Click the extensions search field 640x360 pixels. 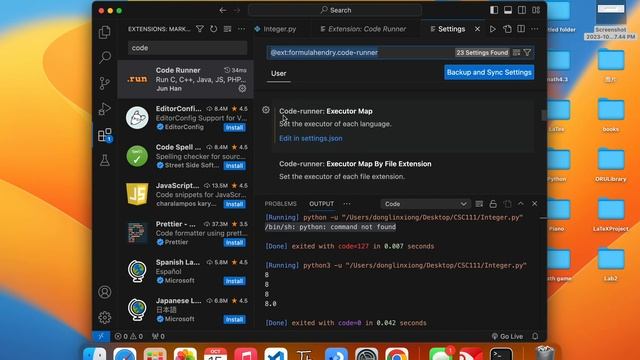coord(188,48)
